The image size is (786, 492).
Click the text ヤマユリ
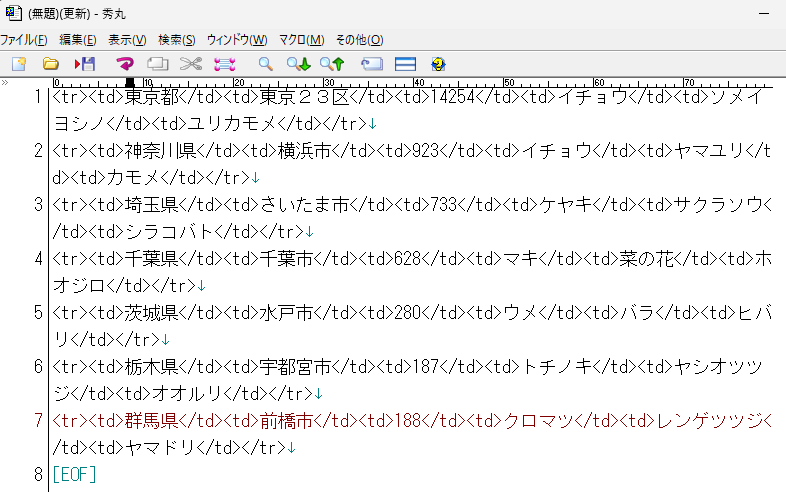point(708,150)
